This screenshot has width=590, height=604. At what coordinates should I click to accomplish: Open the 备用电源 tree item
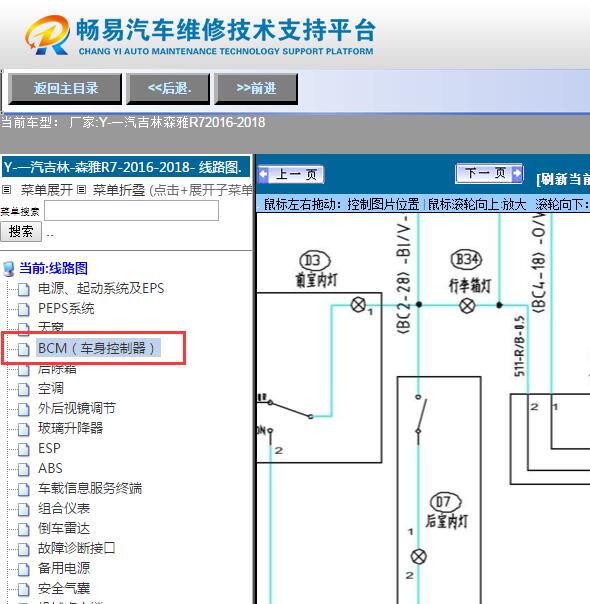pos(64,568)
